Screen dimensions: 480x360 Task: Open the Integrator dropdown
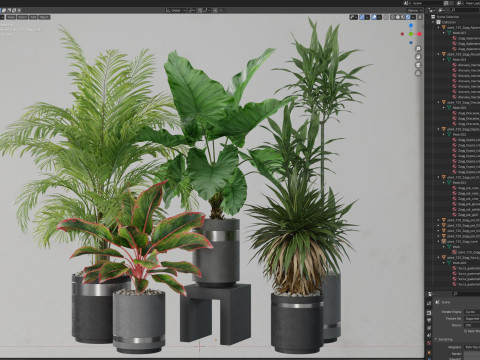tap(472, 347)
